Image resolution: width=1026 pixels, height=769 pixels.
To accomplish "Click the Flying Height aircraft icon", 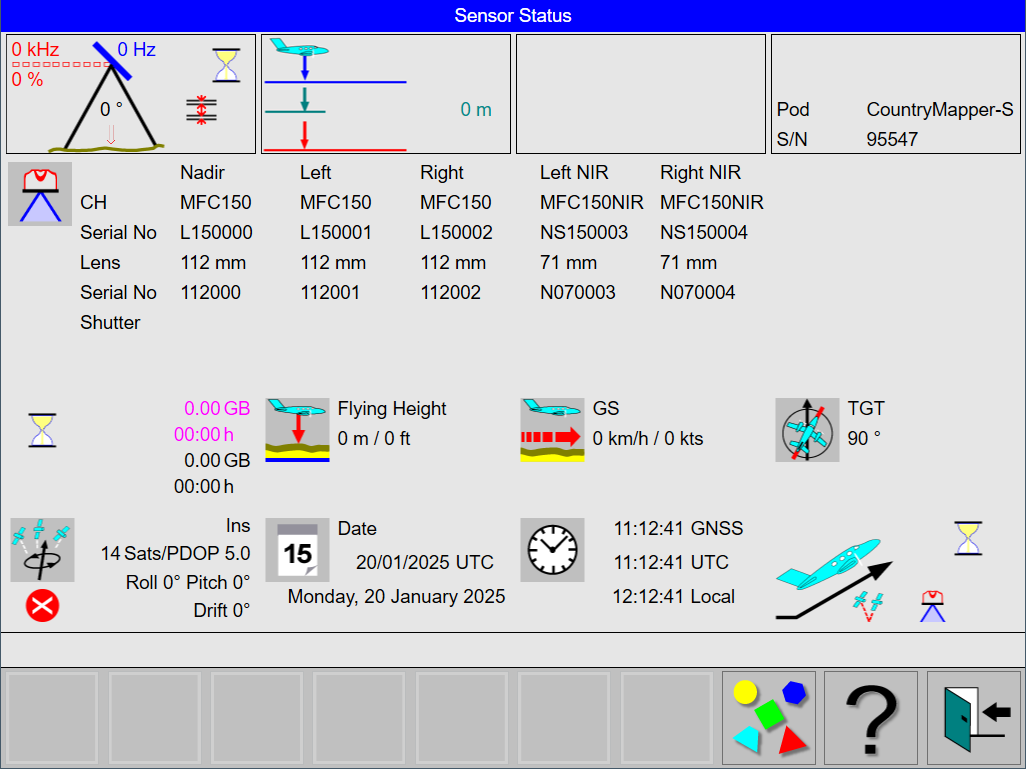I will (x=297, y=430).
